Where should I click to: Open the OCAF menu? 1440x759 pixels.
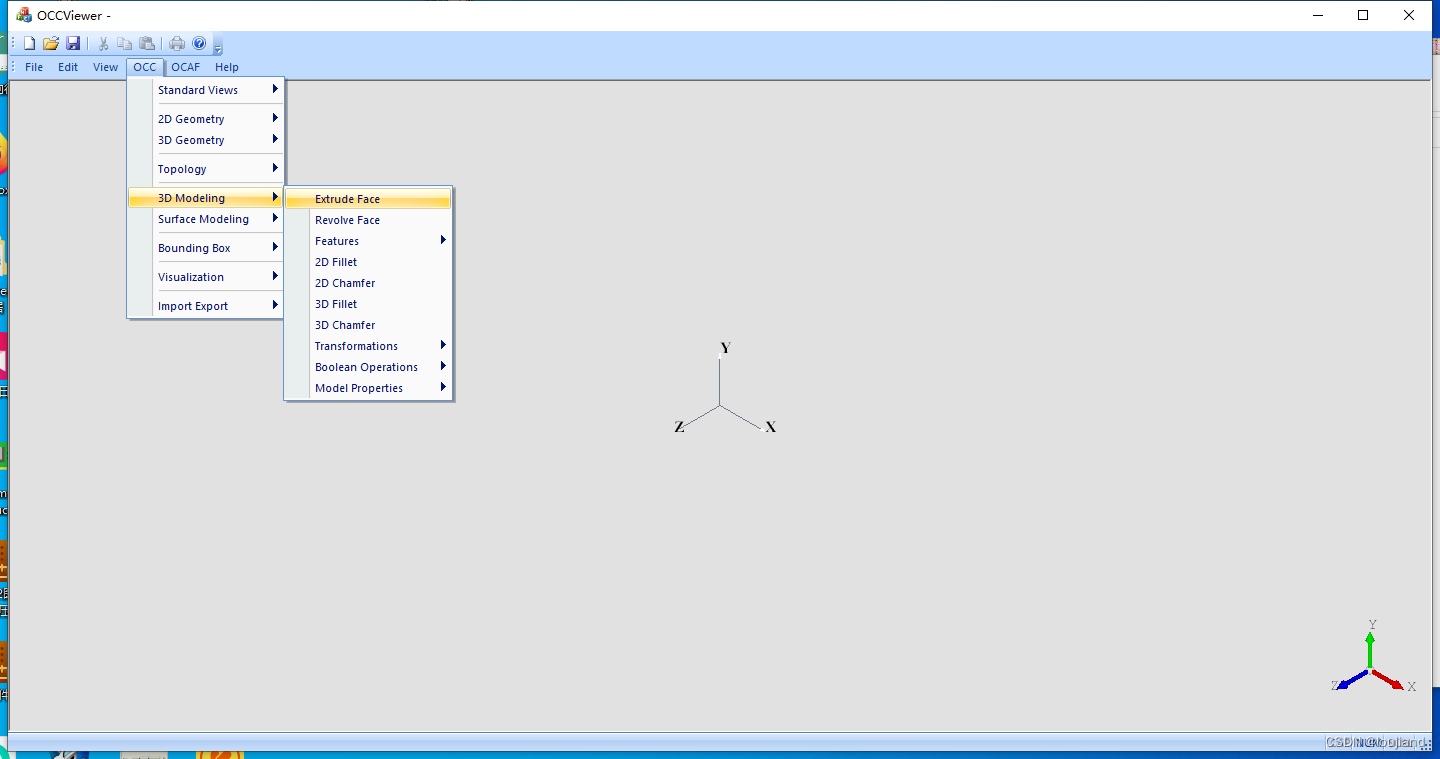tap(185, 67)
